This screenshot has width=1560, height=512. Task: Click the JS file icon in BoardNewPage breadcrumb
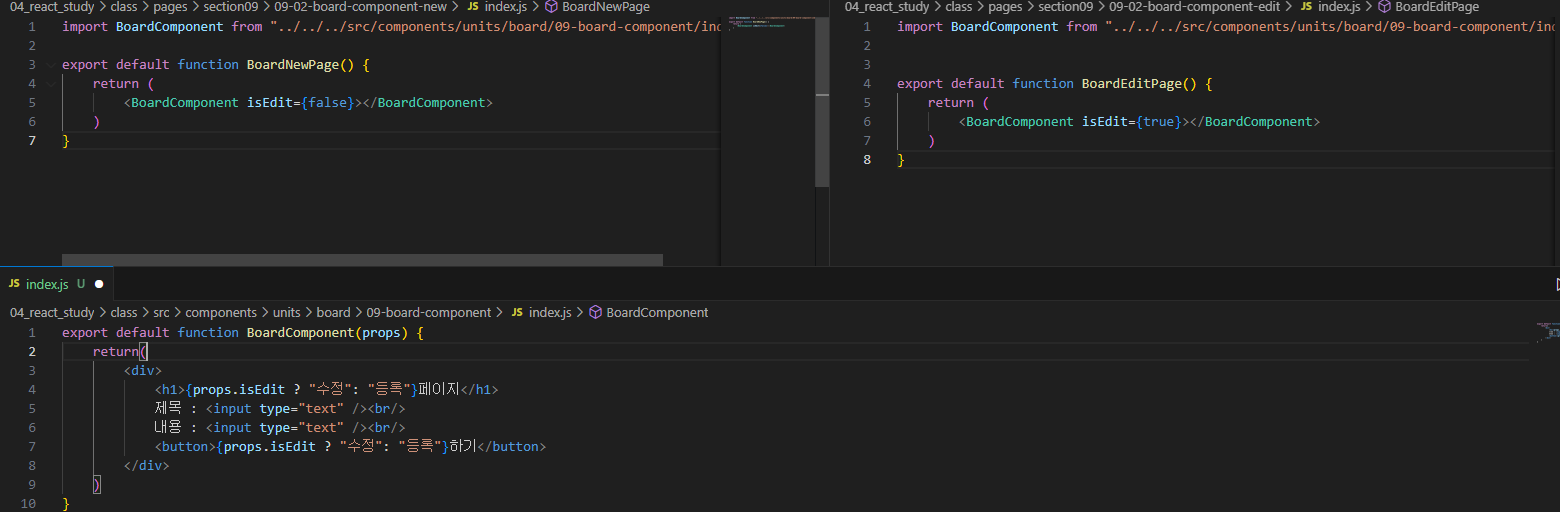coord(473,7)
